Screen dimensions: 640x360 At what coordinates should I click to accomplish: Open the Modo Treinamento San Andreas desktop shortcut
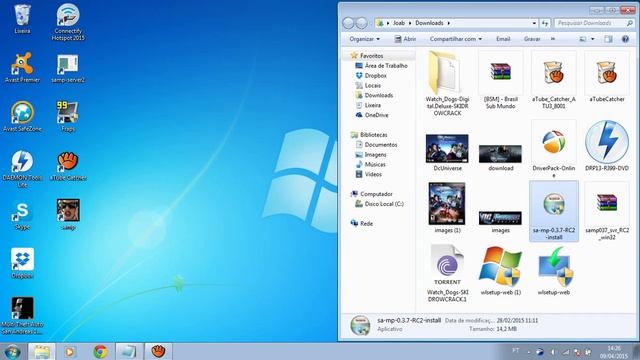click(22, 316)
